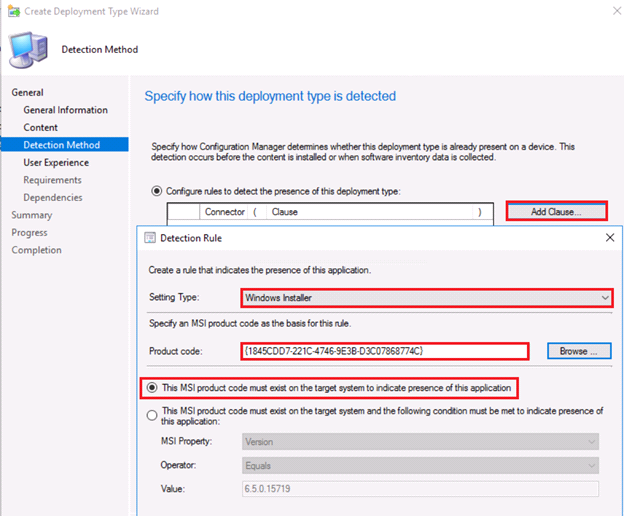624x516 pixels.
Task: Click the Create Deployment Type Wizard title icon
Action: [x=13, y=11]
